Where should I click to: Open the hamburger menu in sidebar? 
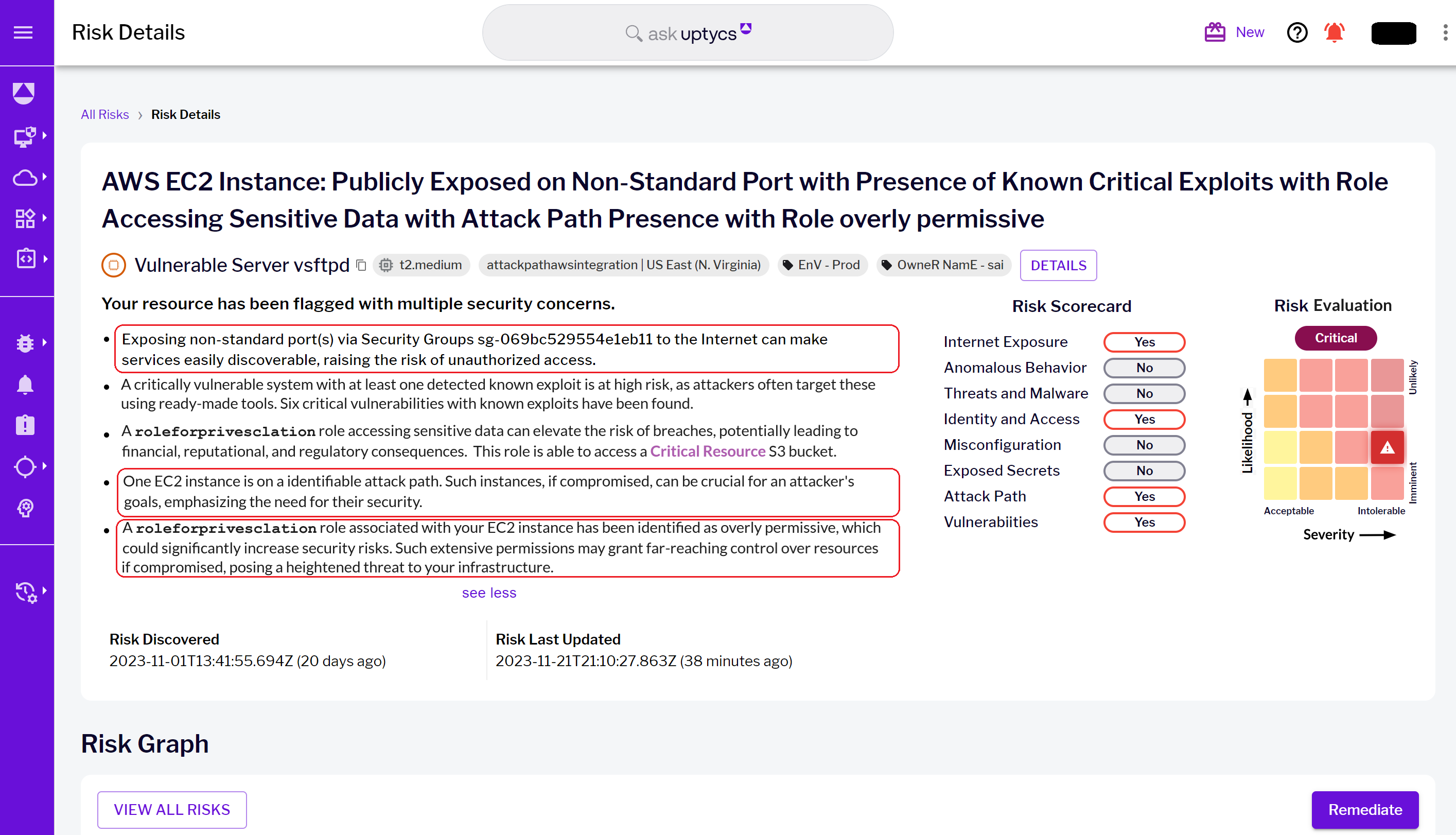pos(23,32)
